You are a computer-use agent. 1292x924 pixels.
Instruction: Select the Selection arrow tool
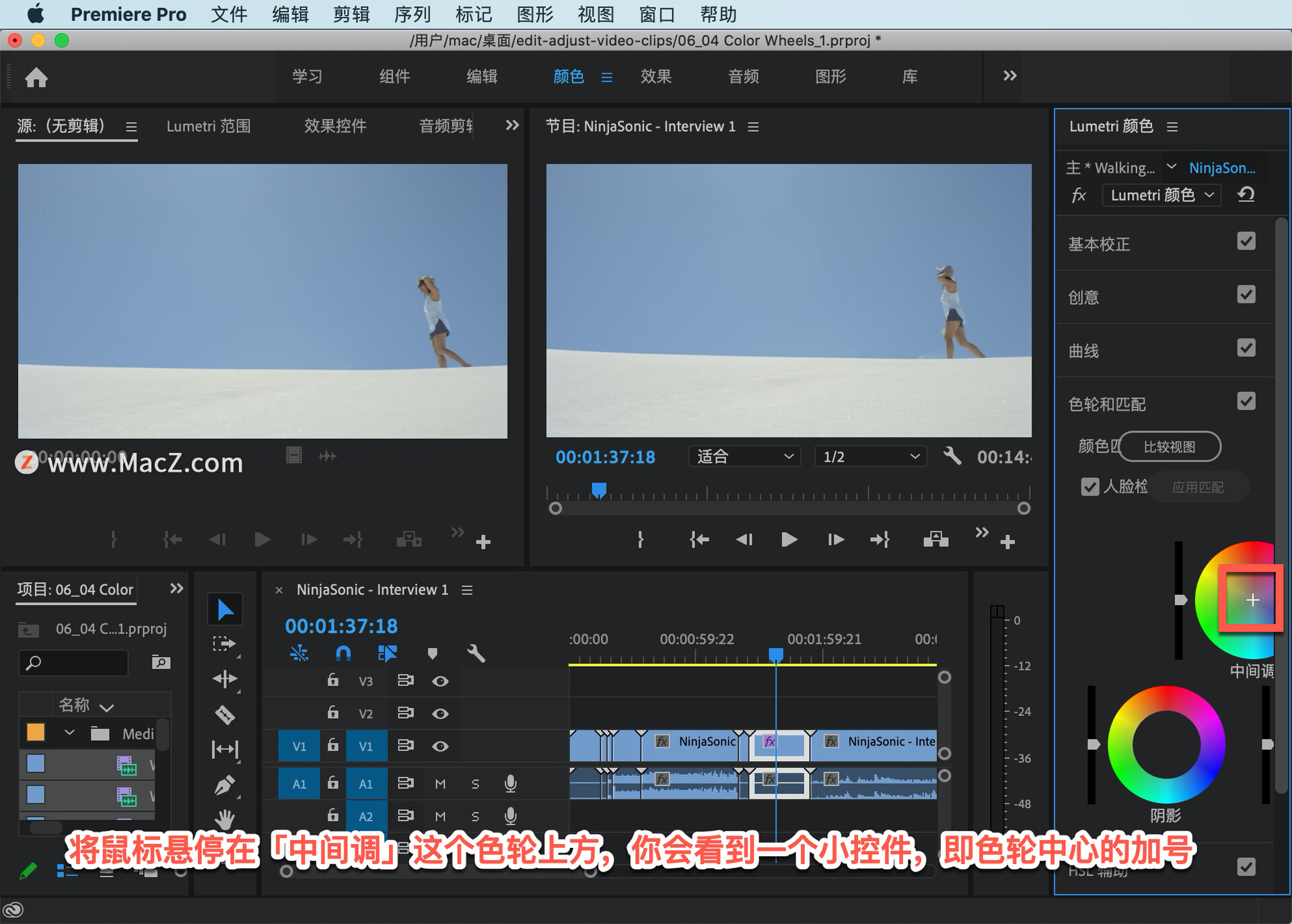tap(225, 609)
